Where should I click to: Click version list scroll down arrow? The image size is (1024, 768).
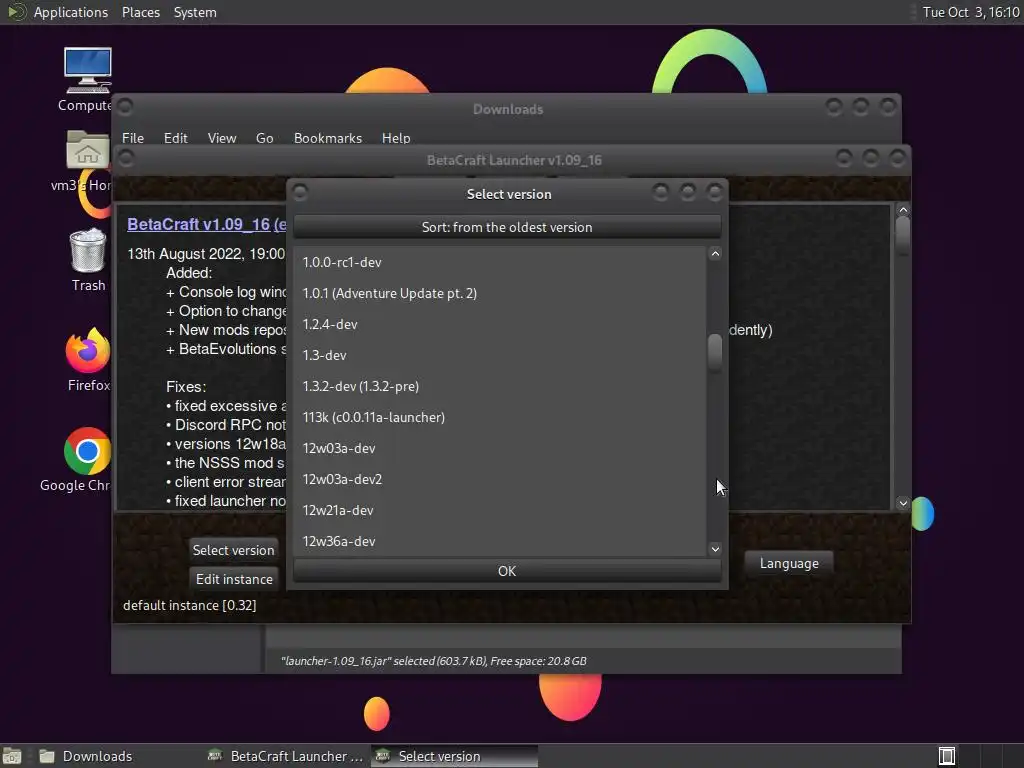[715, 549]
